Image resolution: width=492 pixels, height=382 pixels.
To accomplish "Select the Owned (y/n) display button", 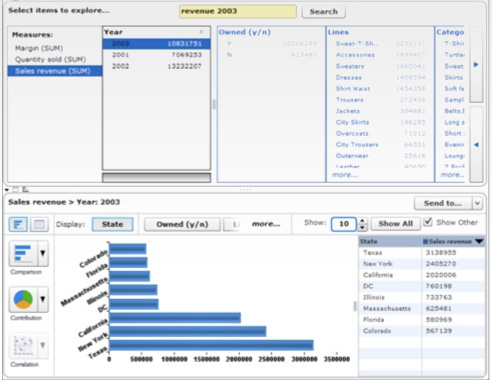I will click(182, 224).
